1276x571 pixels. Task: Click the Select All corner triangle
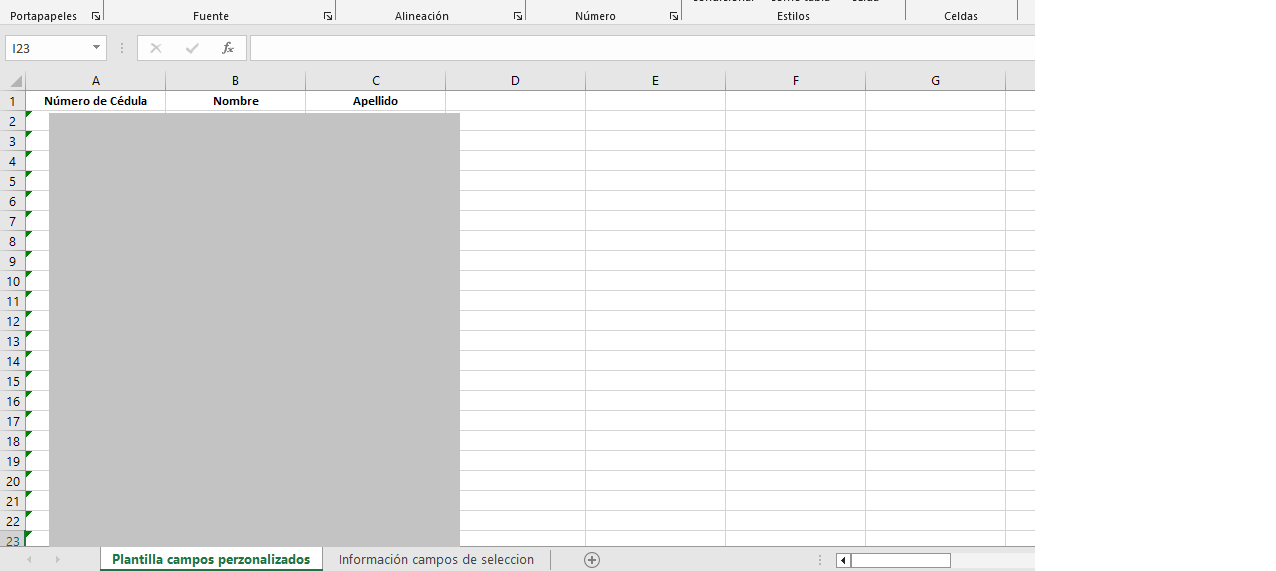(x=14, y=81)
